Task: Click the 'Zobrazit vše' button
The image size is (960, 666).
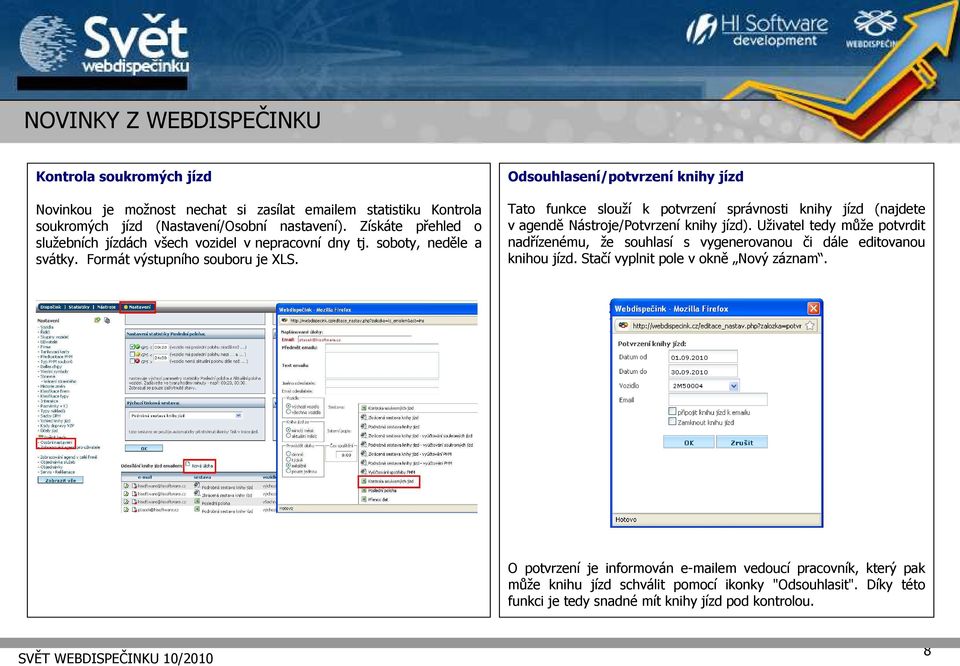Action: [60, 480]
